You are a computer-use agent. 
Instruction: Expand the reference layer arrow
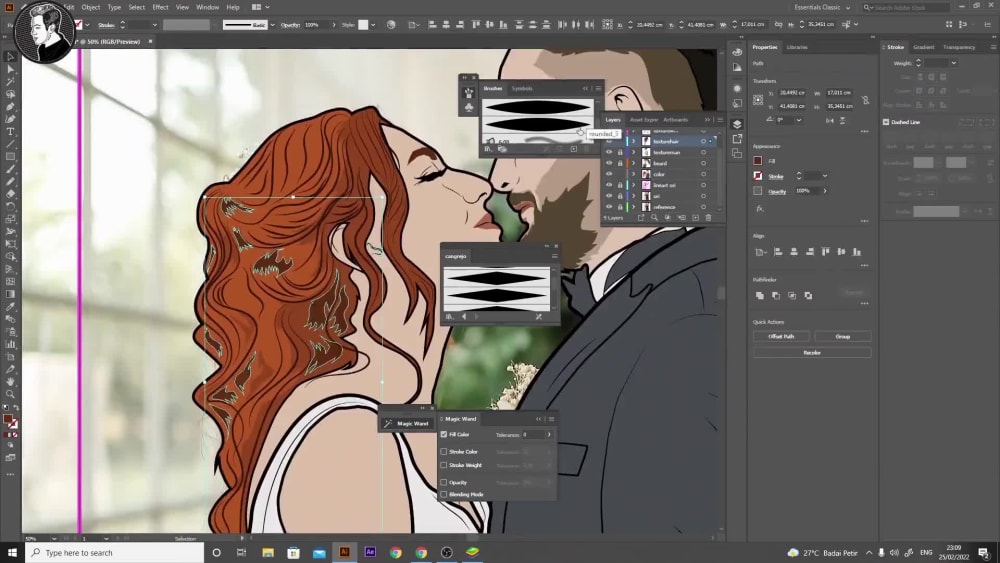pos(633,207)
